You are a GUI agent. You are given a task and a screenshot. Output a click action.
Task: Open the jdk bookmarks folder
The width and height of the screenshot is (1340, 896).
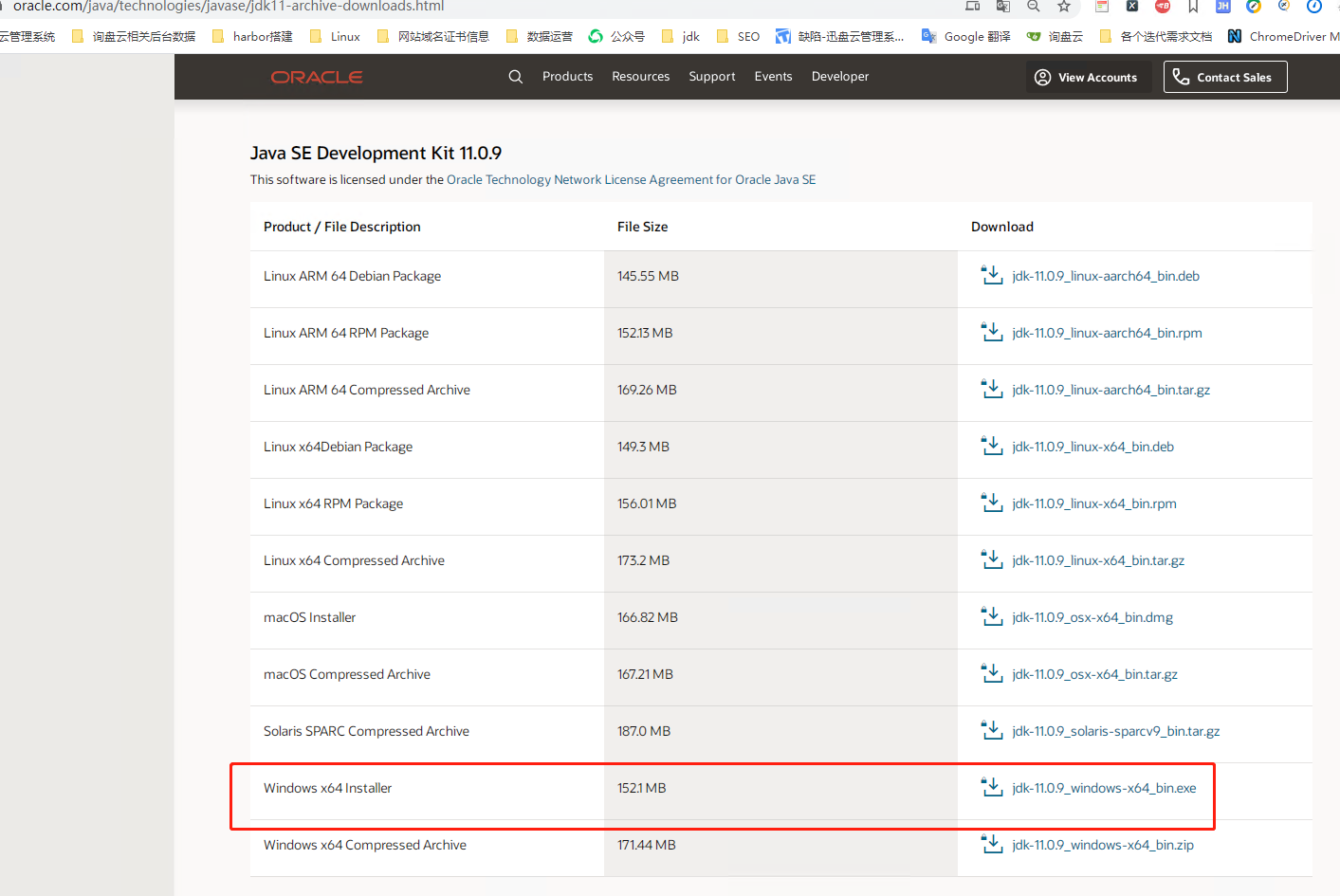pyautogui.click(x=681, y=36)
